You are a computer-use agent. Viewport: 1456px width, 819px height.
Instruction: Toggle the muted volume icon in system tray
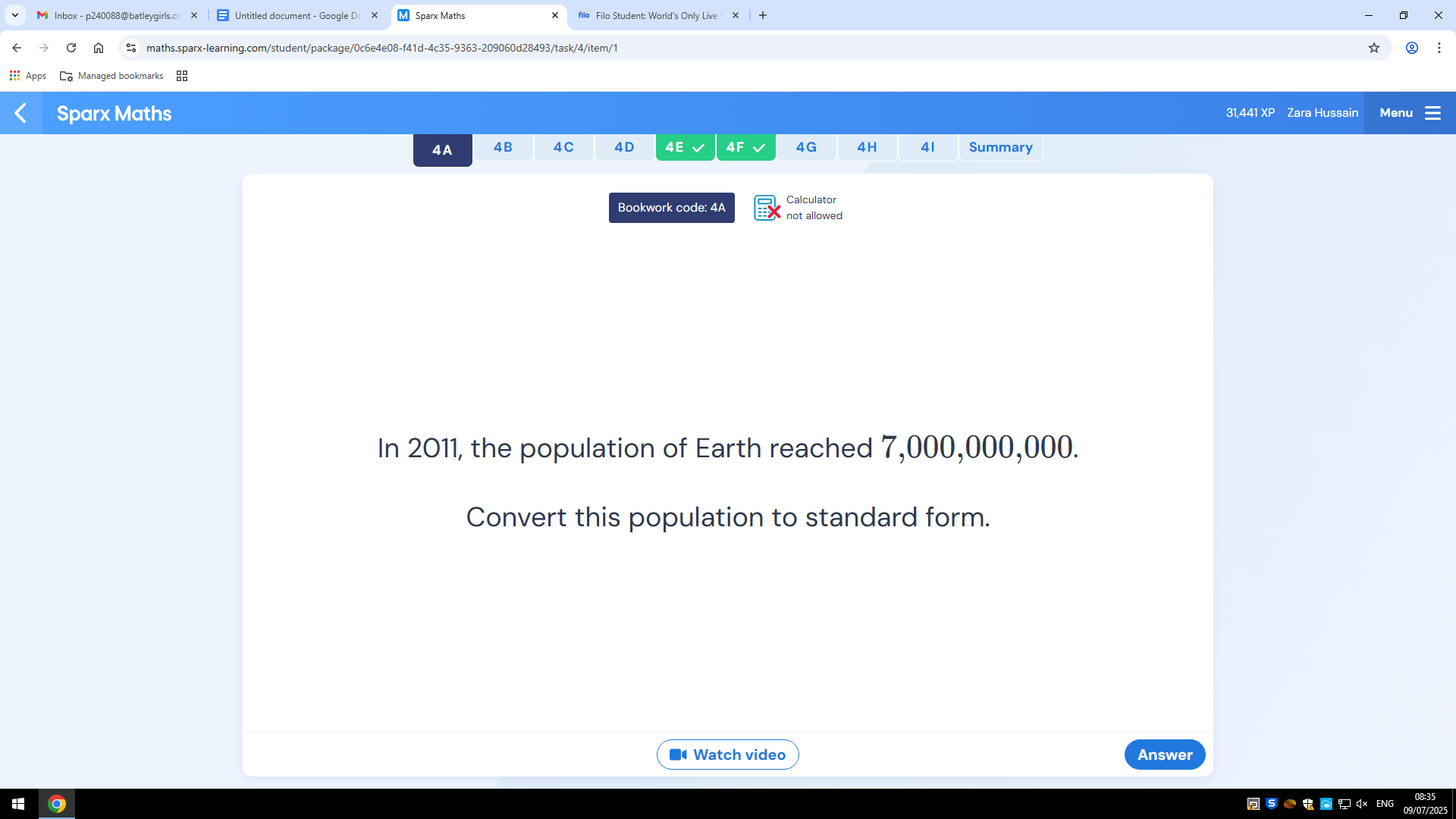tap(1361, 804)
